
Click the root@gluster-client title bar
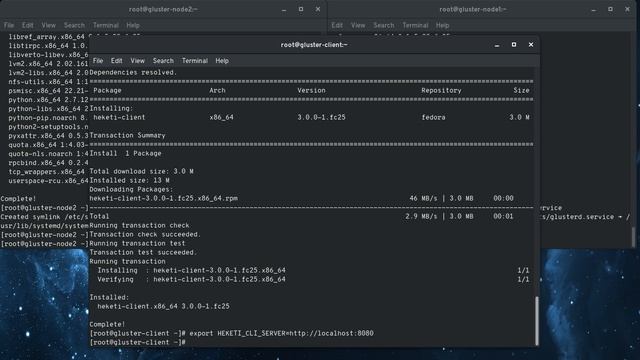pos(314,45)
